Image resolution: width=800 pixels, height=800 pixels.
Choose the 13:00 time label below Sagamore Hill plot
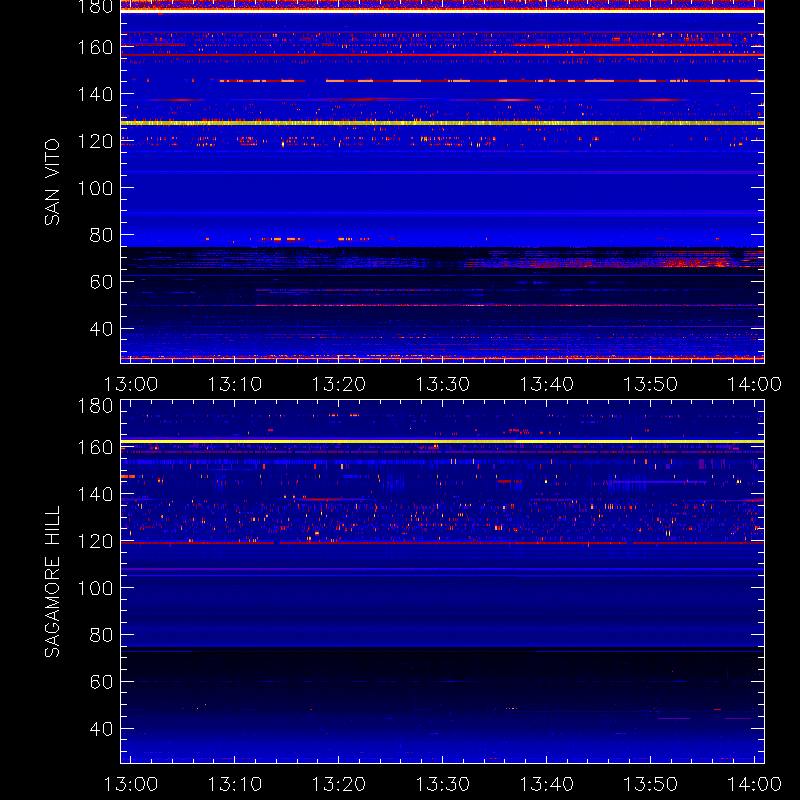(x=131, y=784)
